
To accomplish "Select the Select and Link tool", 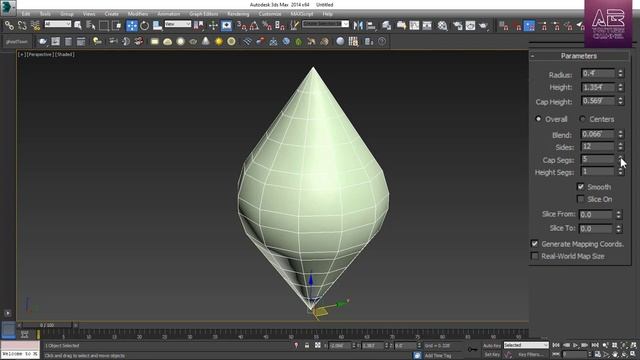I will point(9,26).
